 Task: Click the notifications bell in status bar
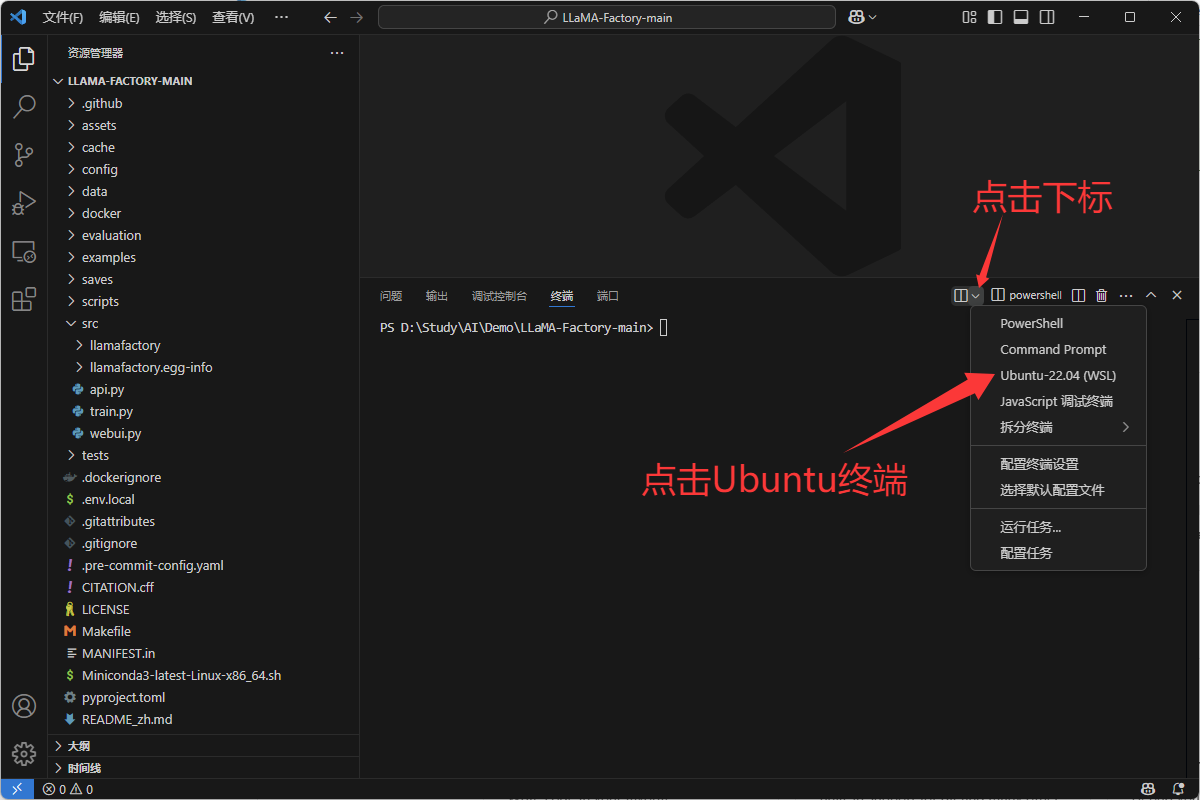pyautogui.click(x=1180, y=789)
